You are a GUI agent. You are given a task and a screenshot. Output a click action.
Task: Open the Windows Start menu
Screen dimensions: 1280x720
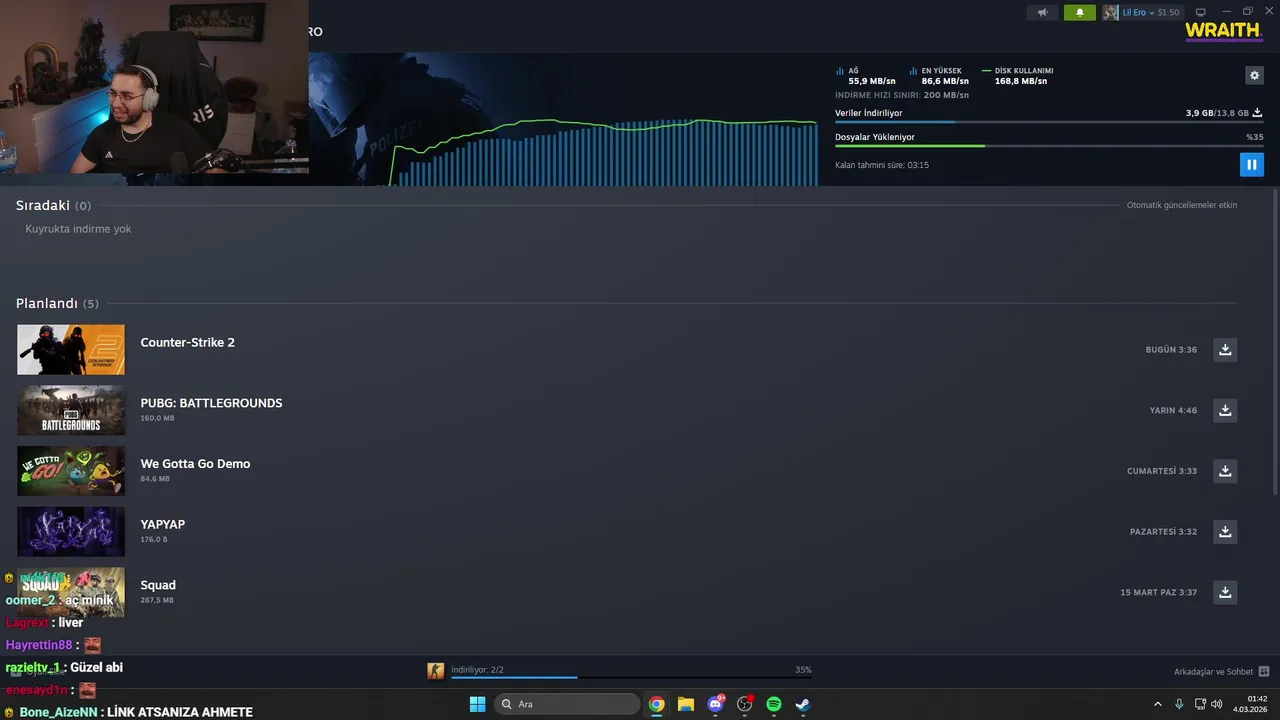[477, 704]
